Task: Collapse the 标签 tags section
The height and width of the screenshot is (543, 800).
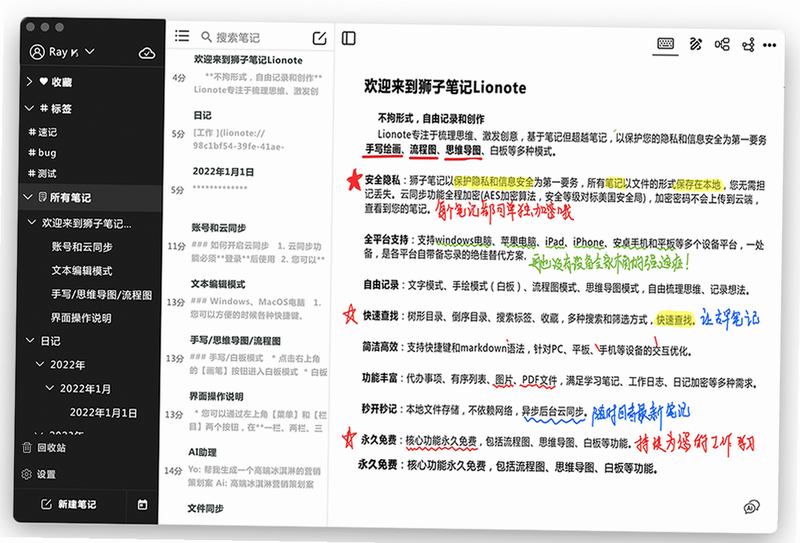Action: [x=29, y=108]
